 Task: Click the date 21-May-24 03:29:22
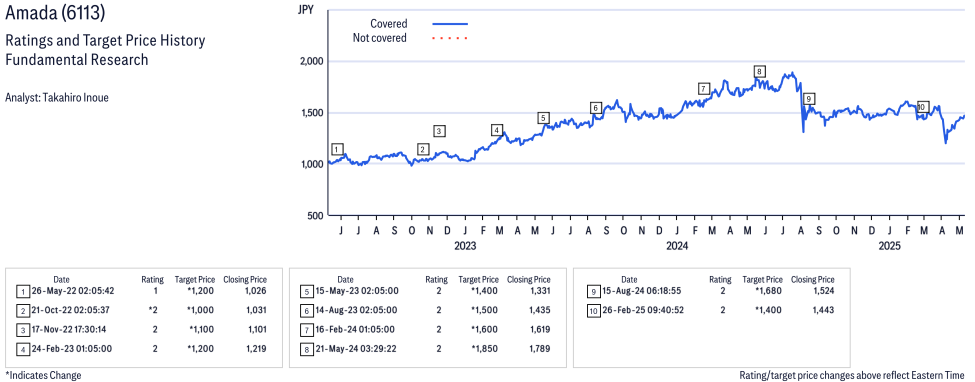coord(356,349)
